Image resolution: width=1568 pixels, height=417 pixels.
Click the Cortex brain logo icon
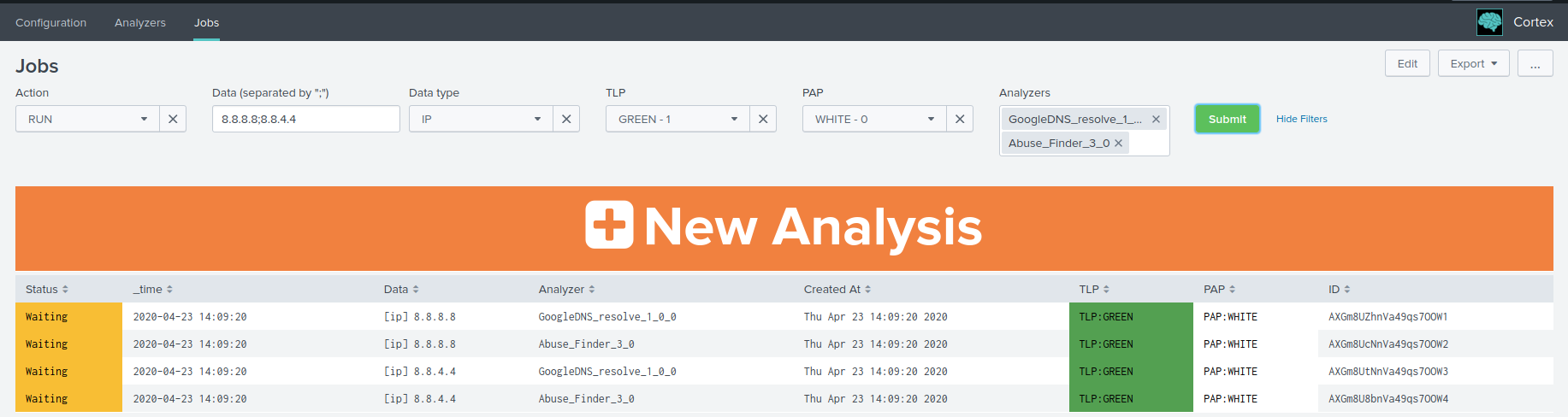click(x=1489, y=22)
